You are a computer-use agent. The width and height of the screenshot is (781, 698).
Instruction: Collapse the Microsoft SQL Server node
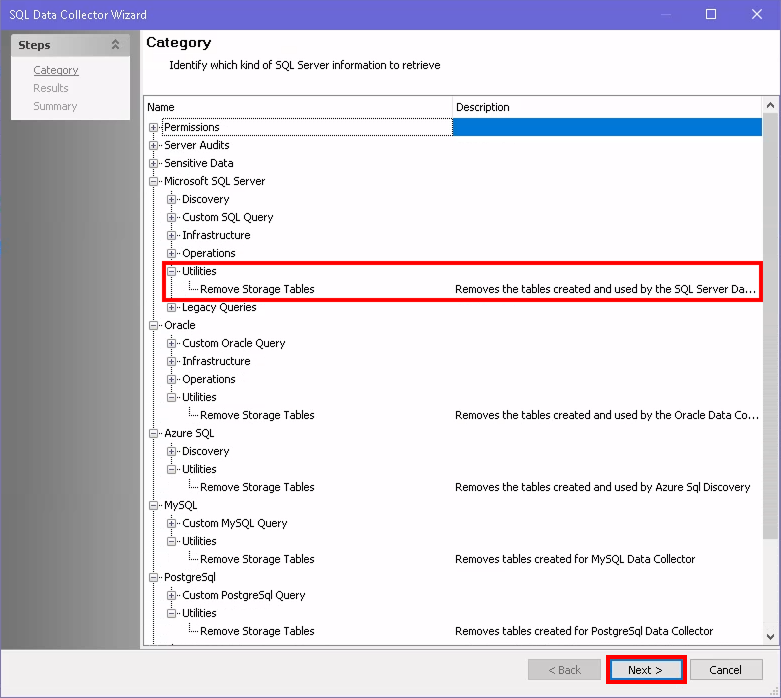153,181
